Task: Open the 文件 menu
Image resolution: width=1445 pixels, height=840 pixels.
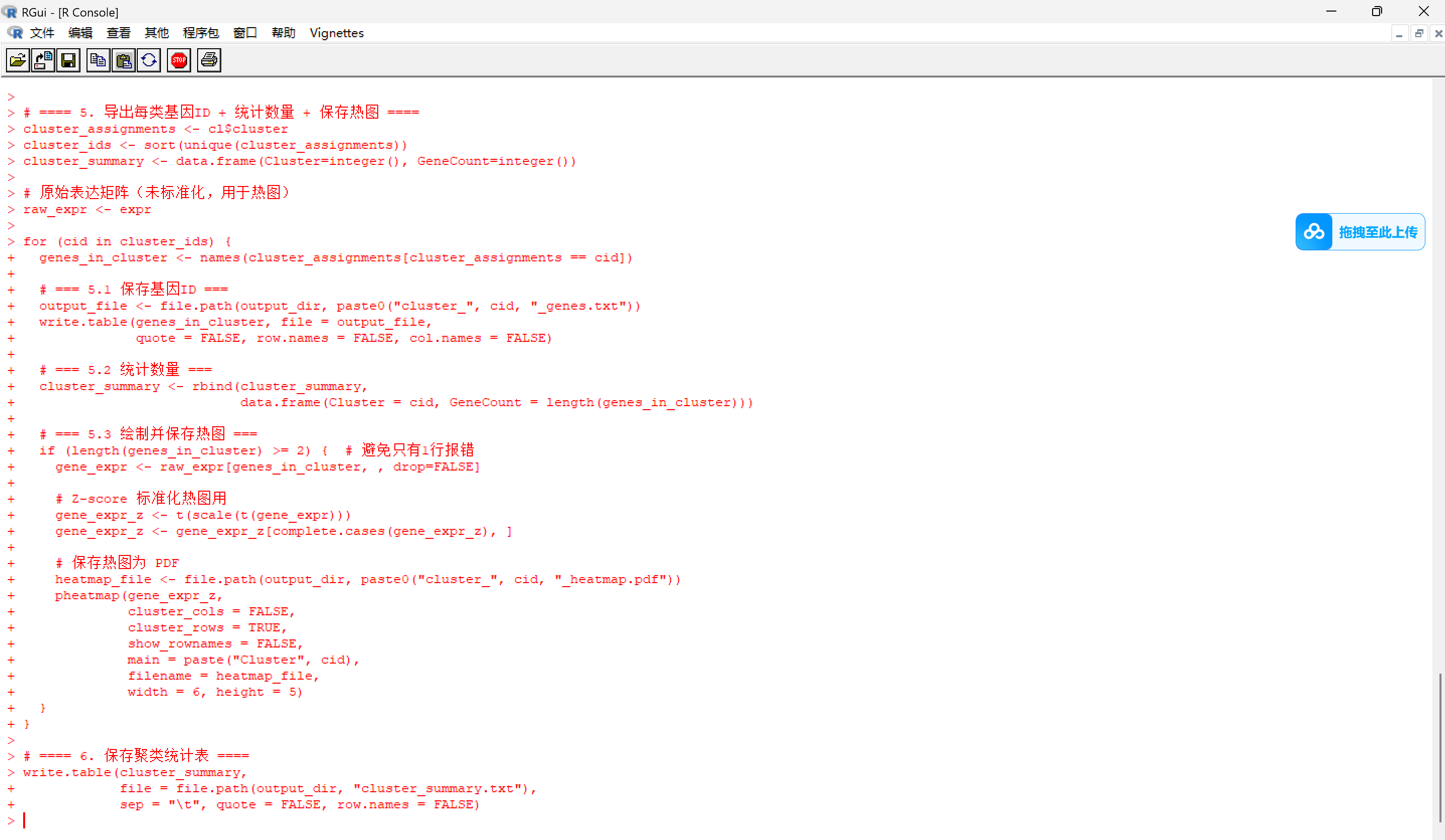Action: (x=42, y=33)
